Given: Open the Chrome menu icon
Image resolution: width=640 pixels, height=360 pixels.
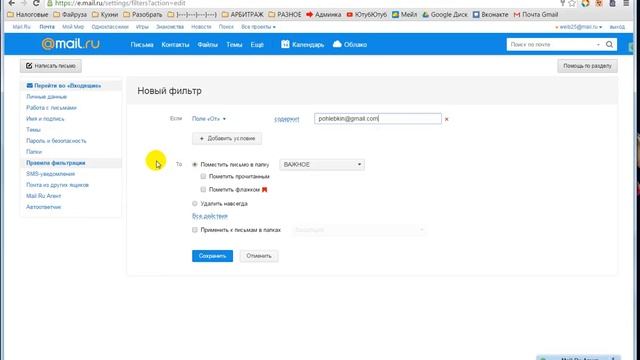Looking at the screenshot, I should [x=626, y=3].
